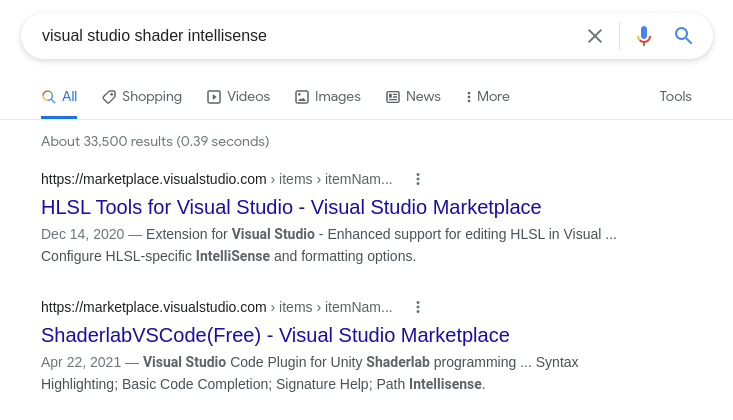Viewport: 733px width, 420px height.
Task: Clear the search box with the X icon
Action: pos(595,36)
